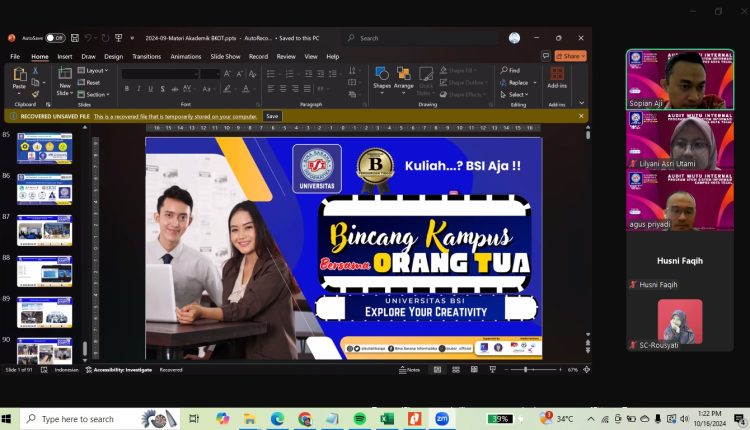This screenshot has width=750, height=430.
Task: Switch to the Insert tab
Action: pos(65,56)
